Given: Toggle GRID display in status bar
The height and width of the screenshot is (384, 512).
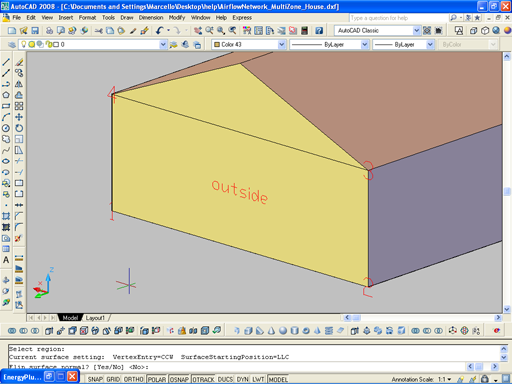Looking at the screenshot, I should [113, 379].
